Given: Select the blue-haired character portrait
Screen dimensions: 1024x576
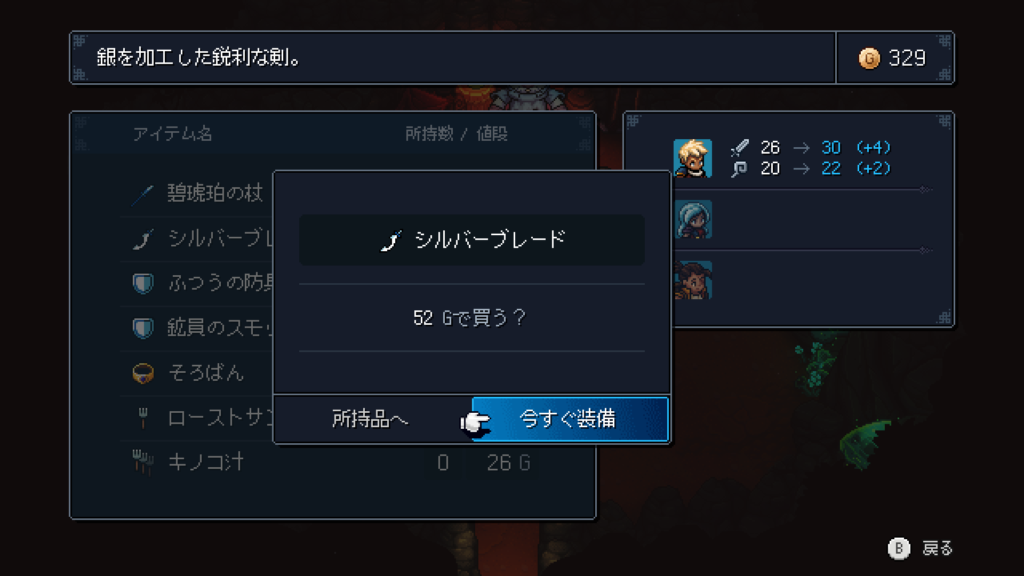Looking at the screenshot, I should (x=692, y=219).
